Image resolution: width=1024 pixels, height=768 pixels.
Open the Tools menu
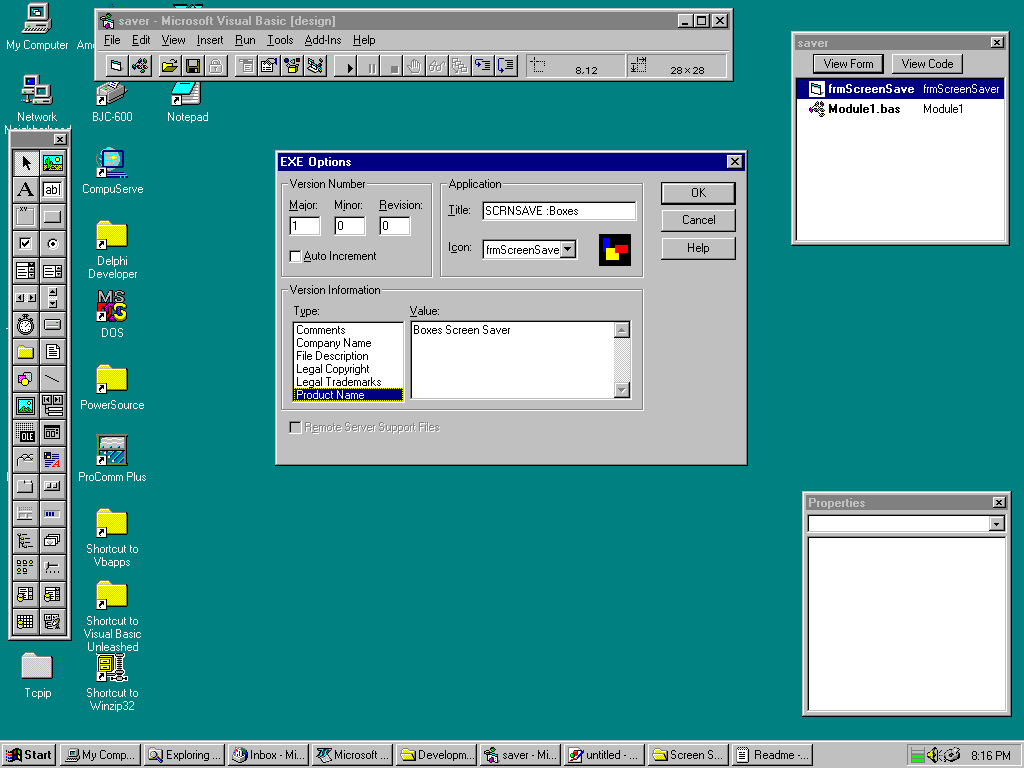click(280, 40)
